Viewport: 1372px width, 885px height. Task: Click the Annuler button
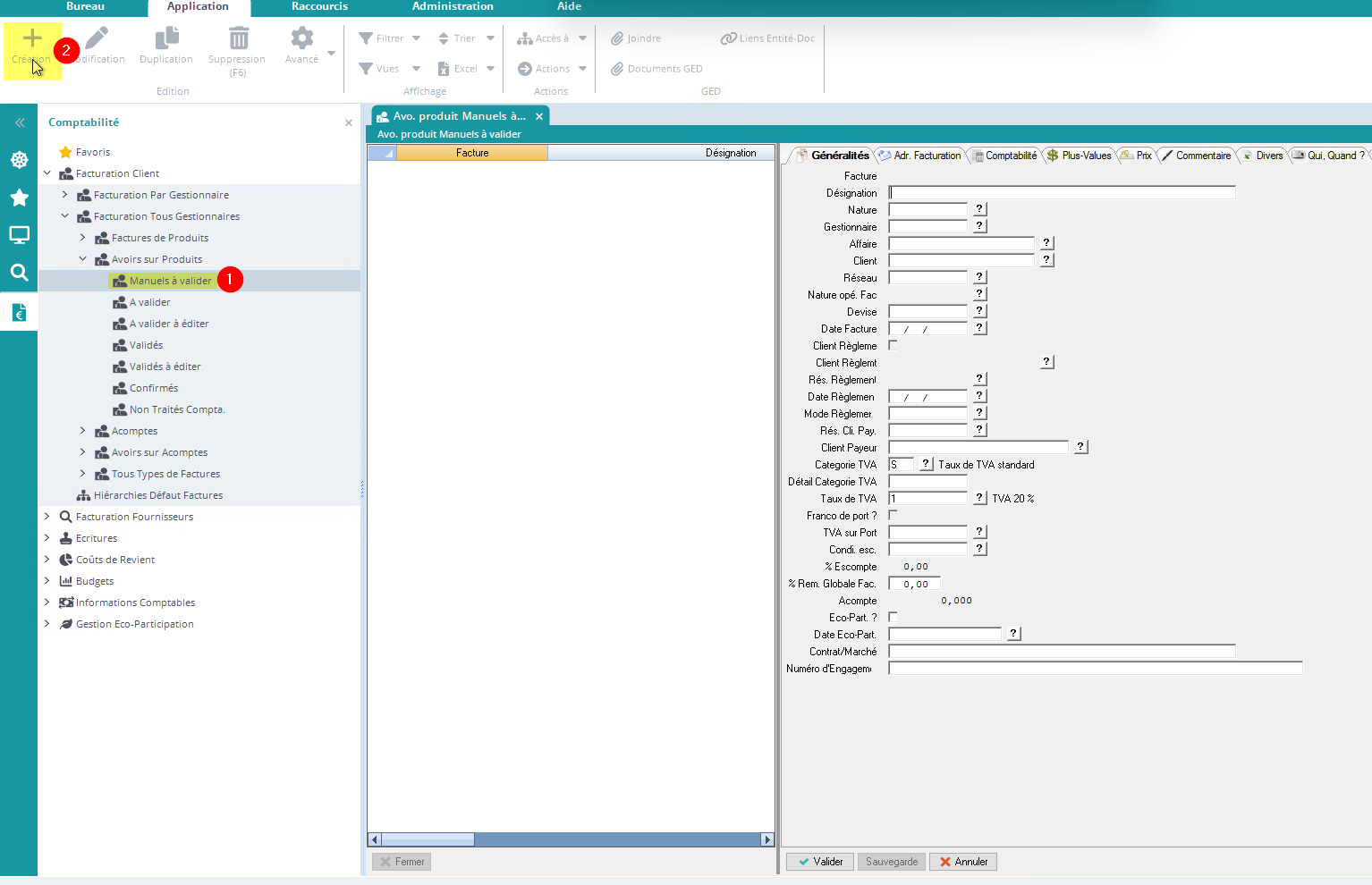pyautogui.click(x=963, y=862)
